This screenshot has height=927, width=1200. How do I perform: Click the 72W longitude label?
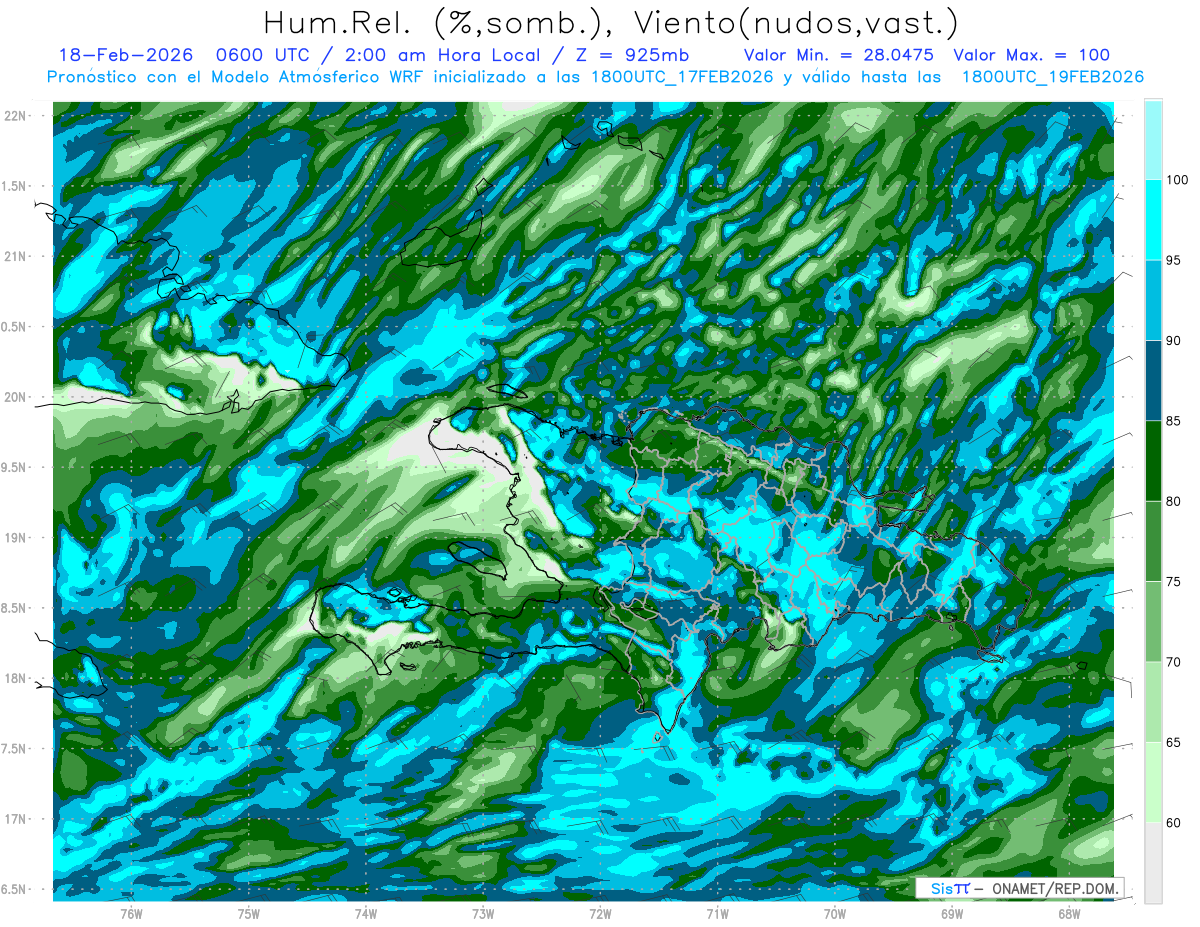600,914
